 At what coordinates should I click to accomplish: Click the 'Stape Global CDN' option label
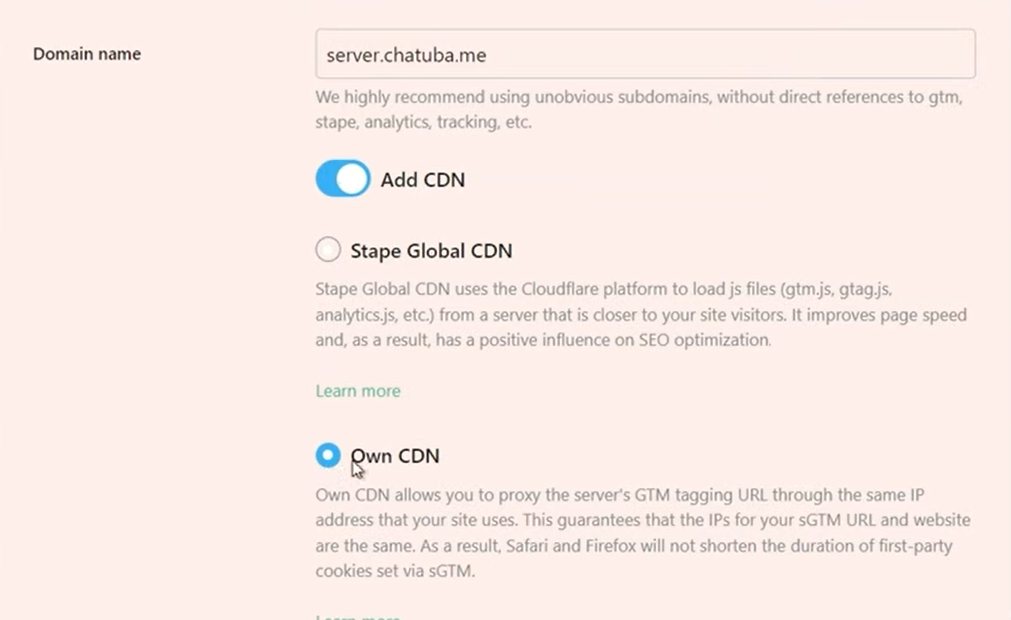point(431,251)
